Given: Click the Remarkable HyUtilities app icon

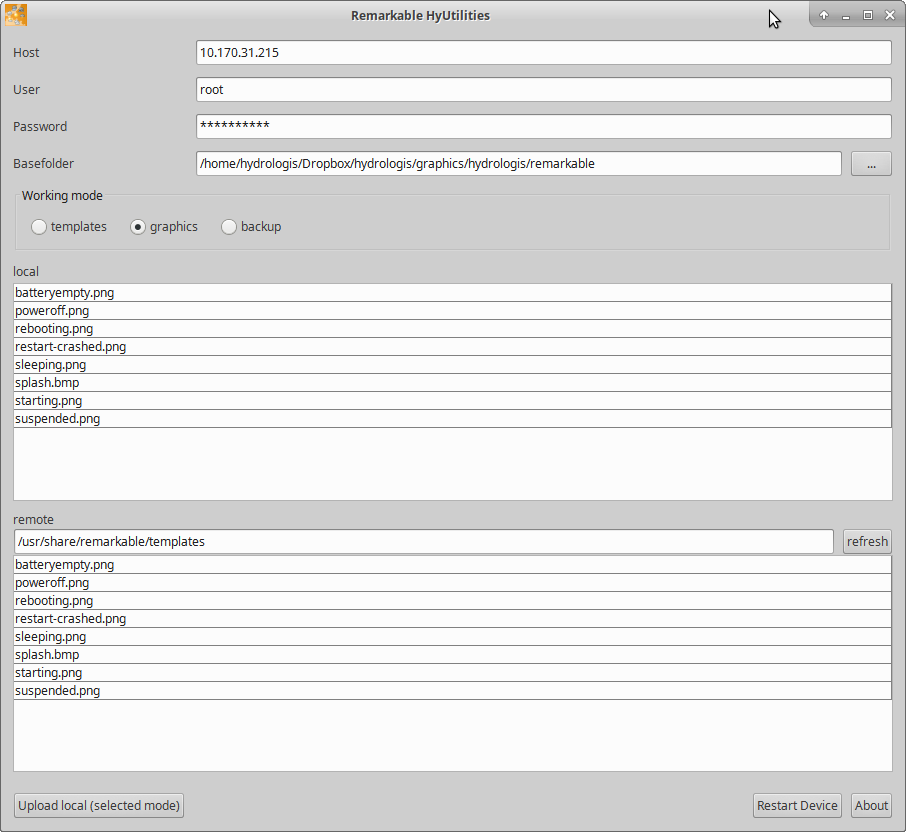Looking at the screenshot, I should coord(16,15).
